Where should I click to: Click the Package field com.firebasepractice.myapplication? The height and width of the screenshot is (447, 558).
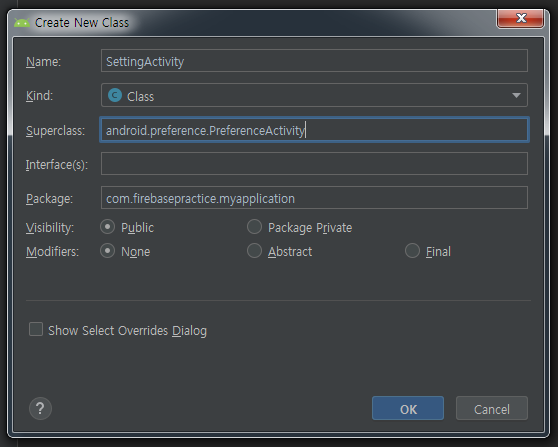[314, 198]
